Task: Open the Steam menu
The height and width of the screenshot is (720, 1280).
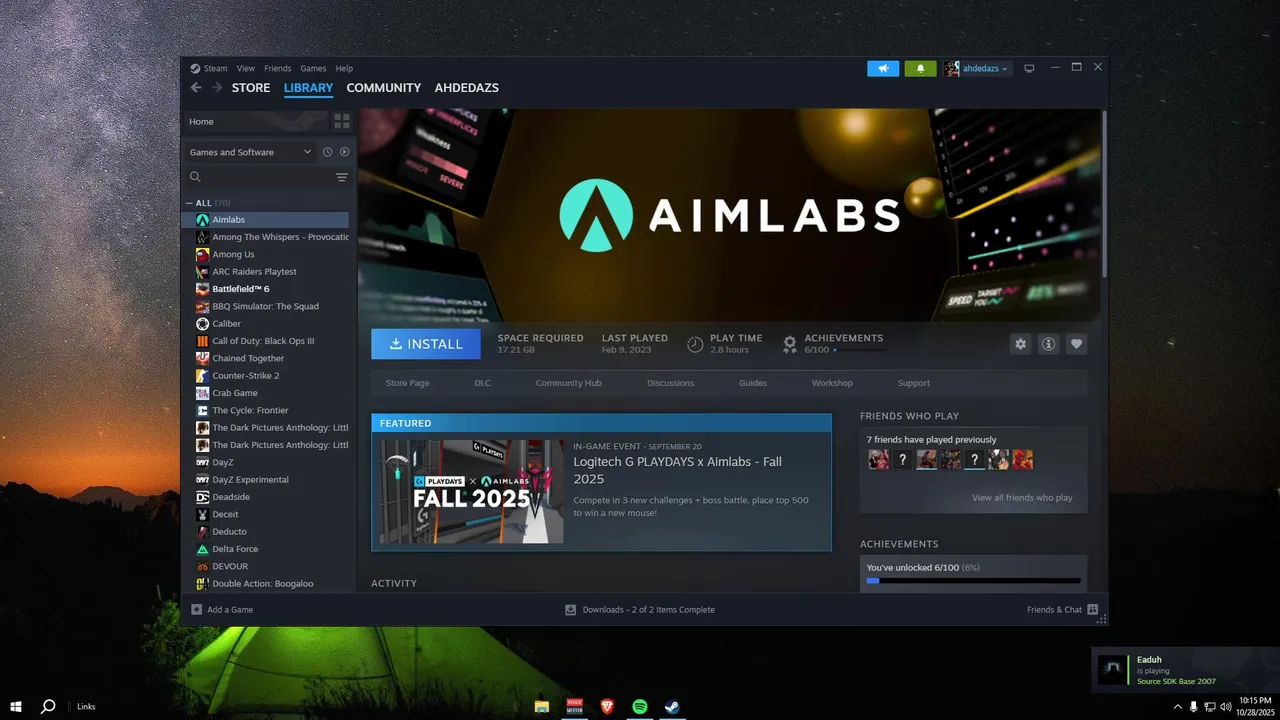Action: [209, 68]
